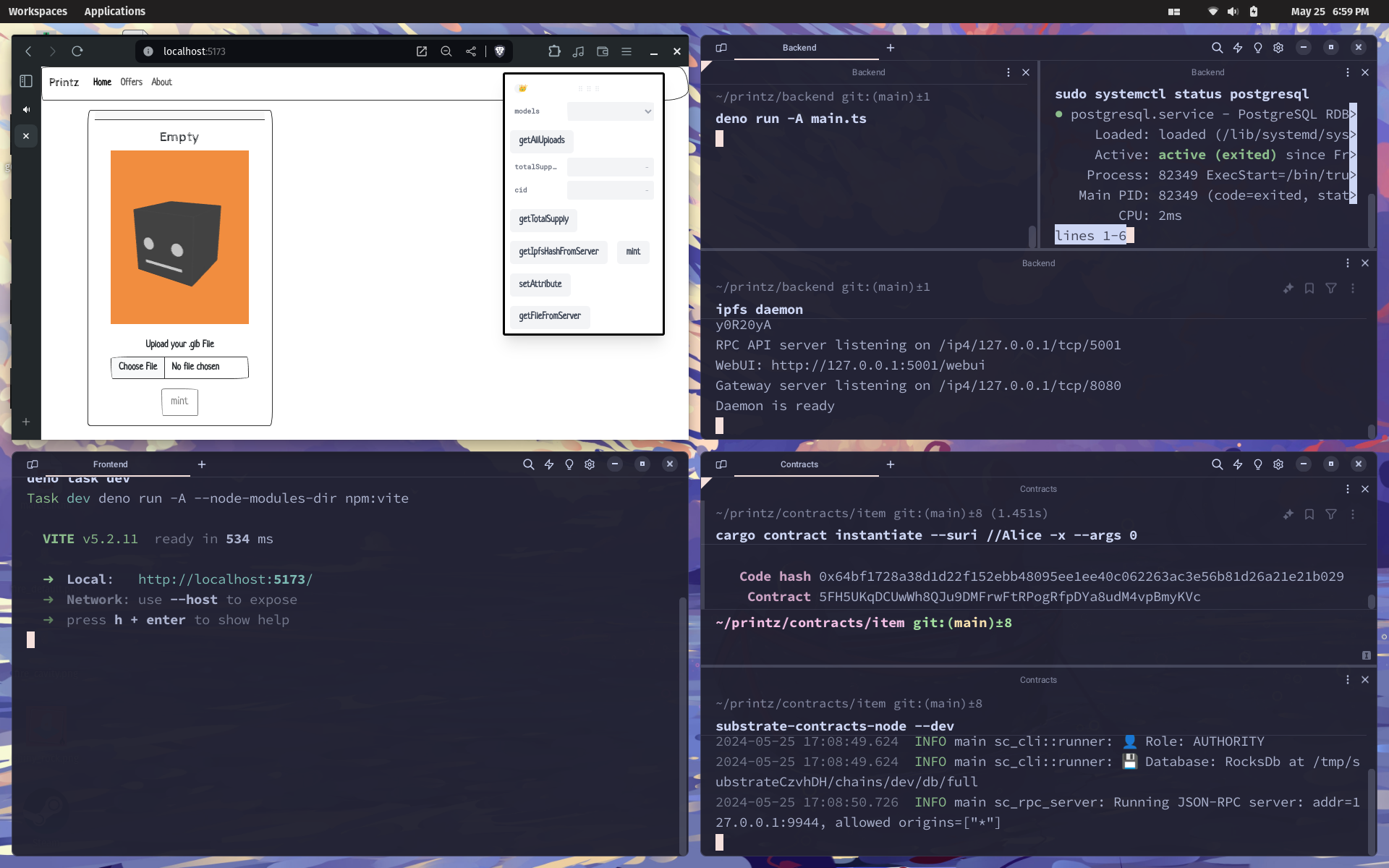
Task: Go to the Home nav link
Action: click(x=102, y=82)
